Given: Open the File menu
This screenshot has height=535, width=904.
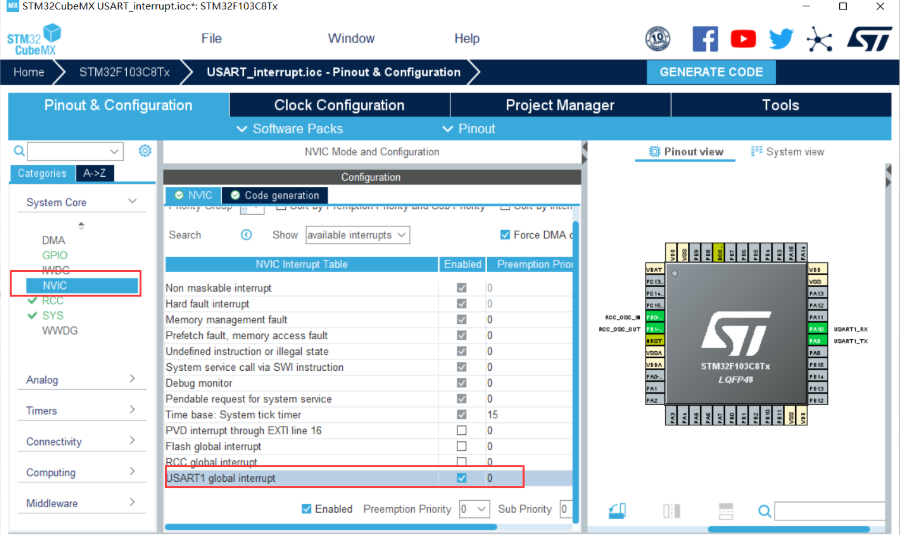Looking at the screenshot, I should point(211,39).
